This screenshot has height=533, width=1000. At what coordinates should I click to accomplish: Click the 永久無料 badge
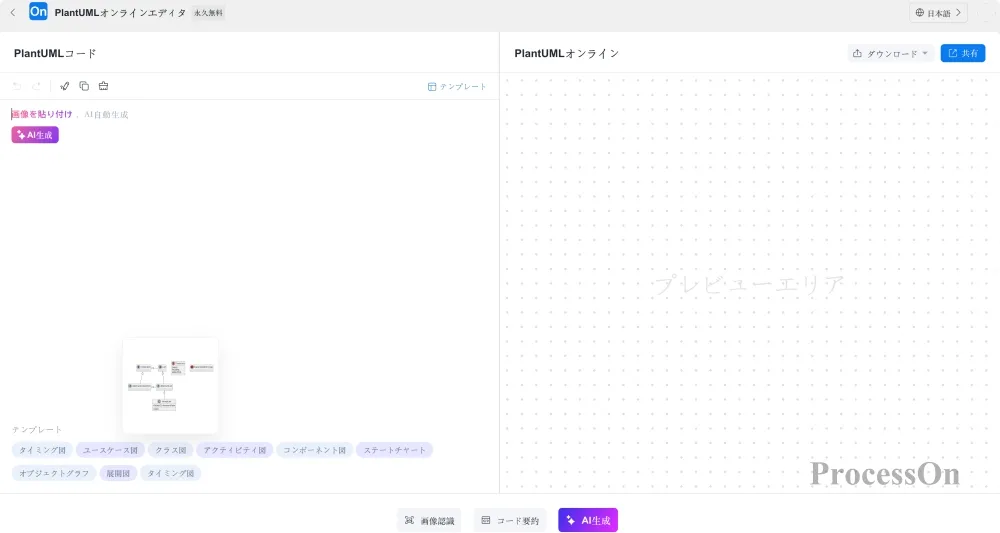(209, 13)
